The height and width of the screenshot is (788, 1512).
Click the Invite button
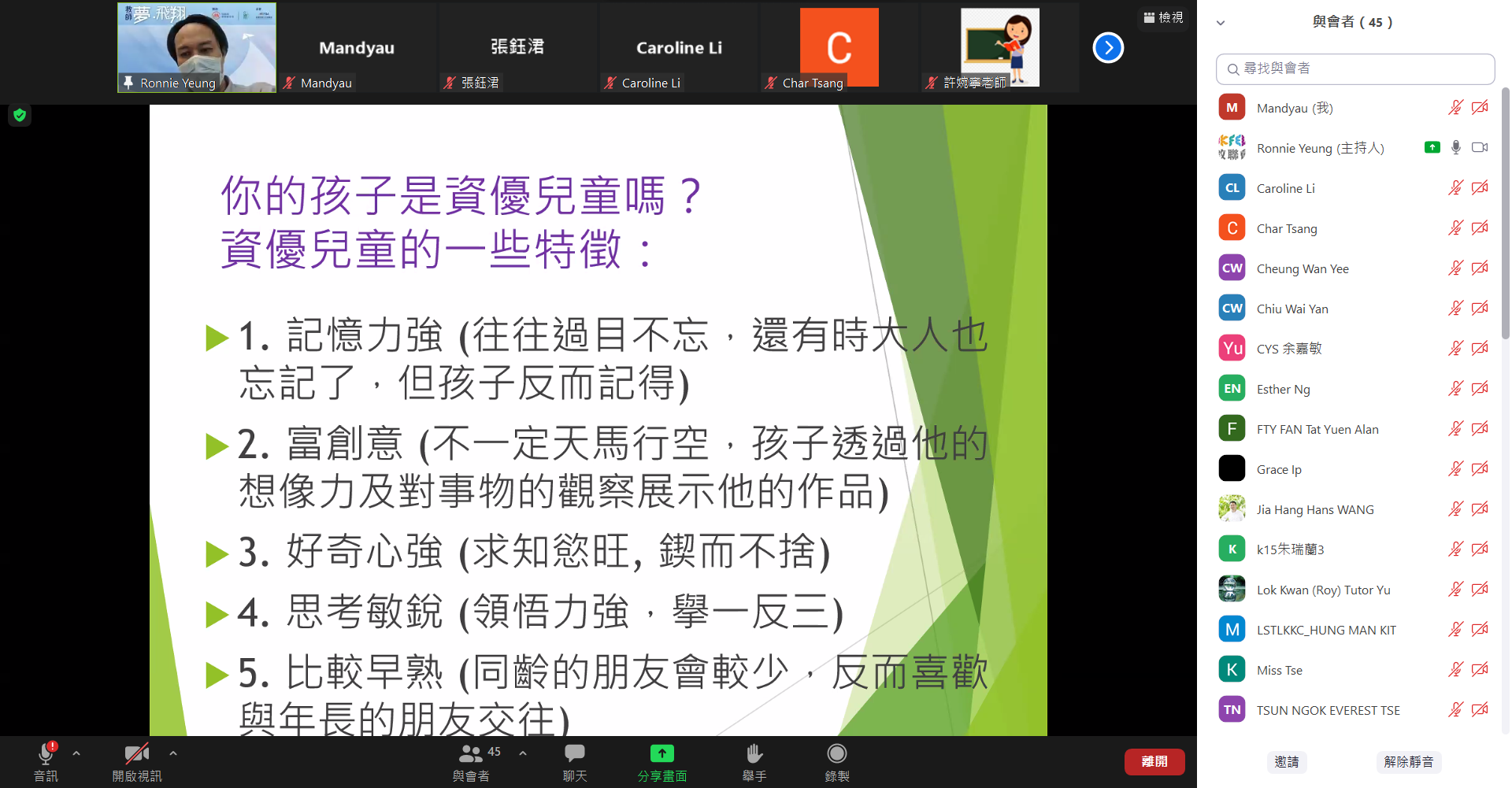tap(1287, 761)
